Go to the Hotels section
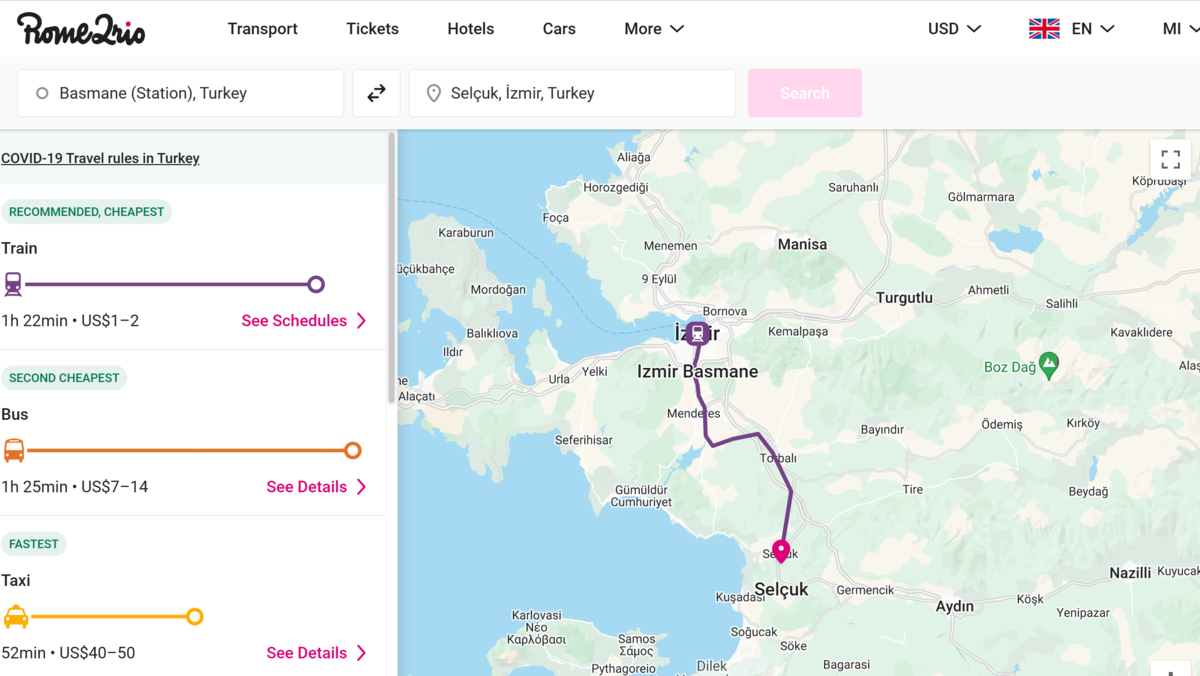Image resolution: width=1200 pixels, height=676 pixels. (x=470, y=29)
